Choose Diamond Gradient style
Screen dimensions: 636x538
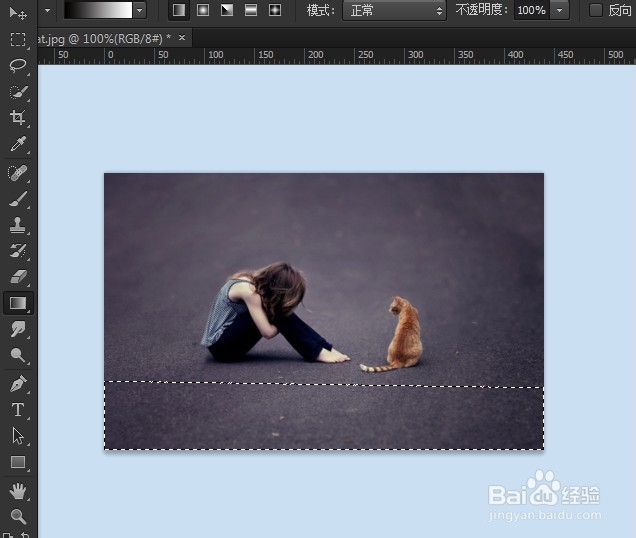tap(275, 10)
